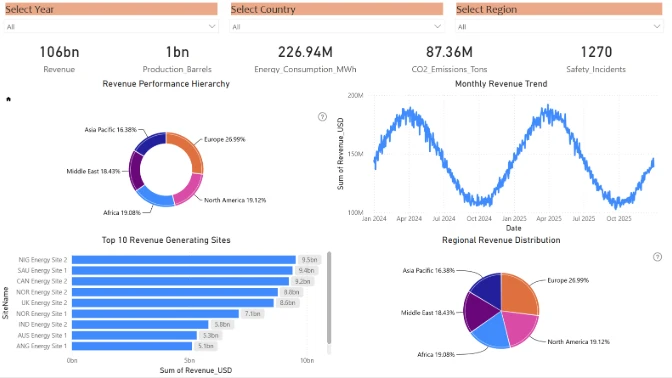Open the Select Year dropdown

tap(111, 27)
